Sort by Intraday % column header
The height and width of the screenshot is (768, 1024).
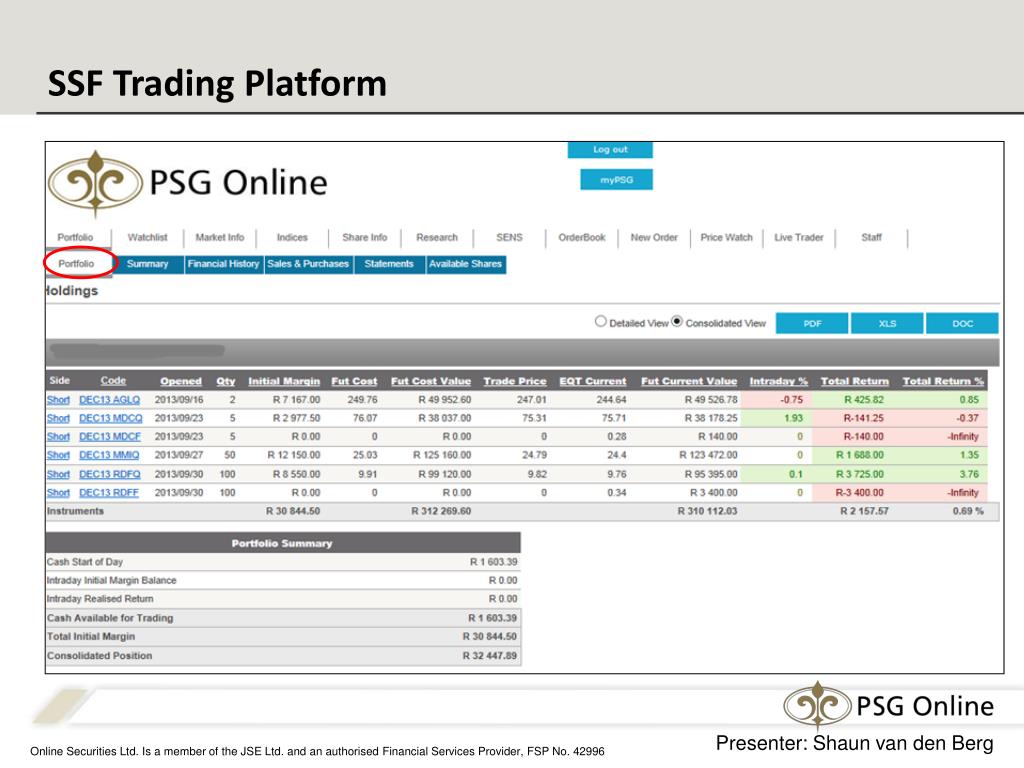click(x=778, y=381)
